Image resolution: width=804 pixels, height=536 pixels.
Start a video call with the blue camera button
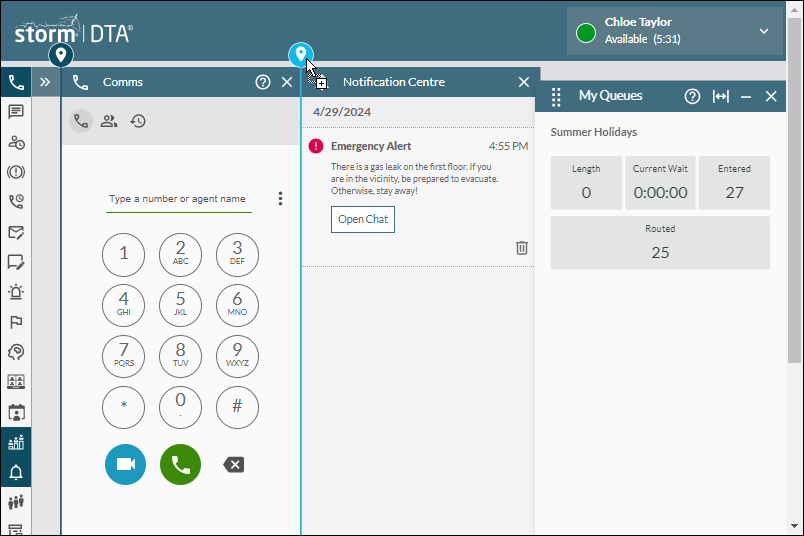click(x=125, y=464)
